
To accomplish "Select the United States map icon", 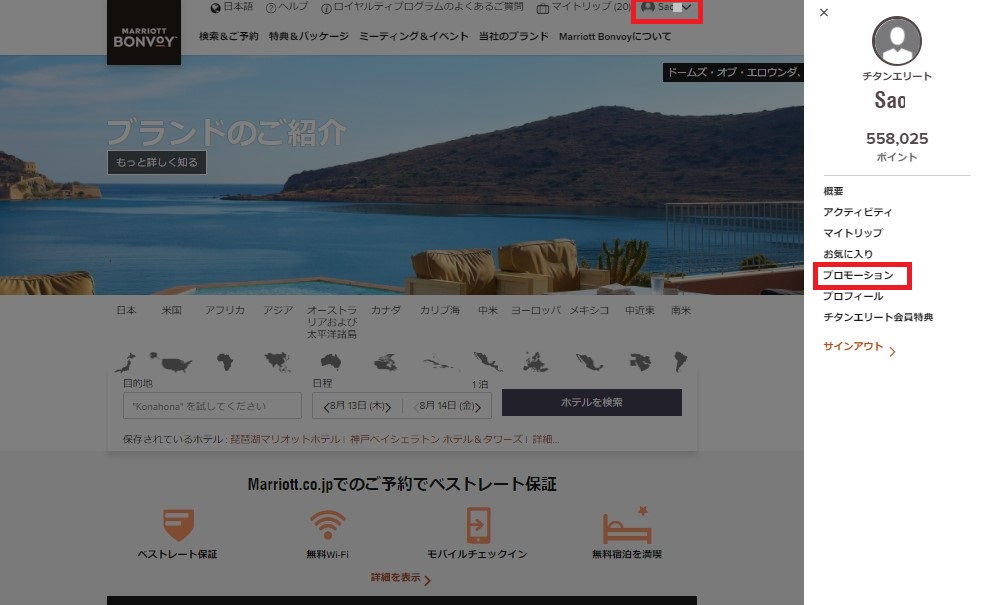I will 171,362.
